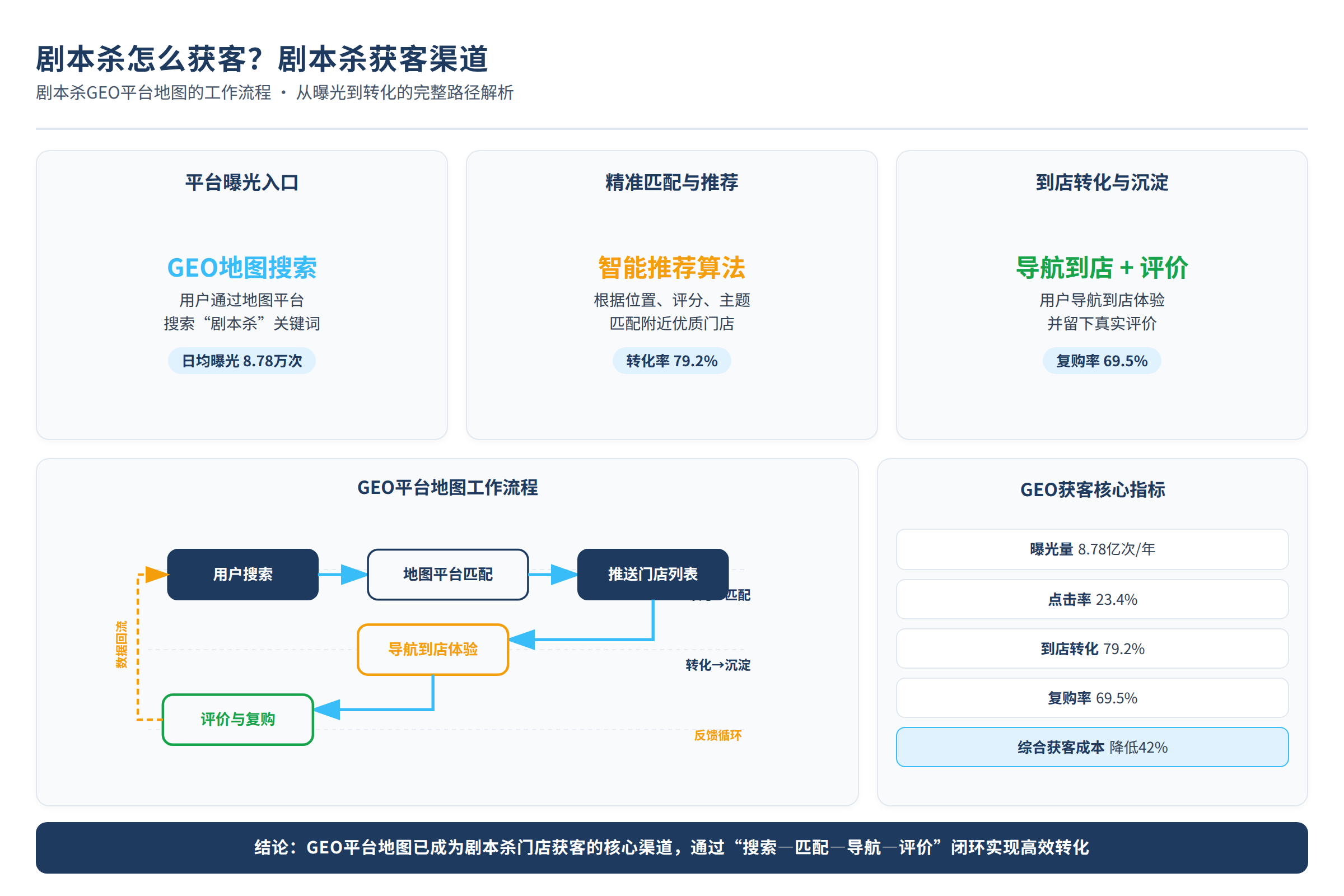This screenshot has width=1344, height=896.
Task: Select the 复购率 69.5% metric row in 核心指标
Action: [1093, 698]
